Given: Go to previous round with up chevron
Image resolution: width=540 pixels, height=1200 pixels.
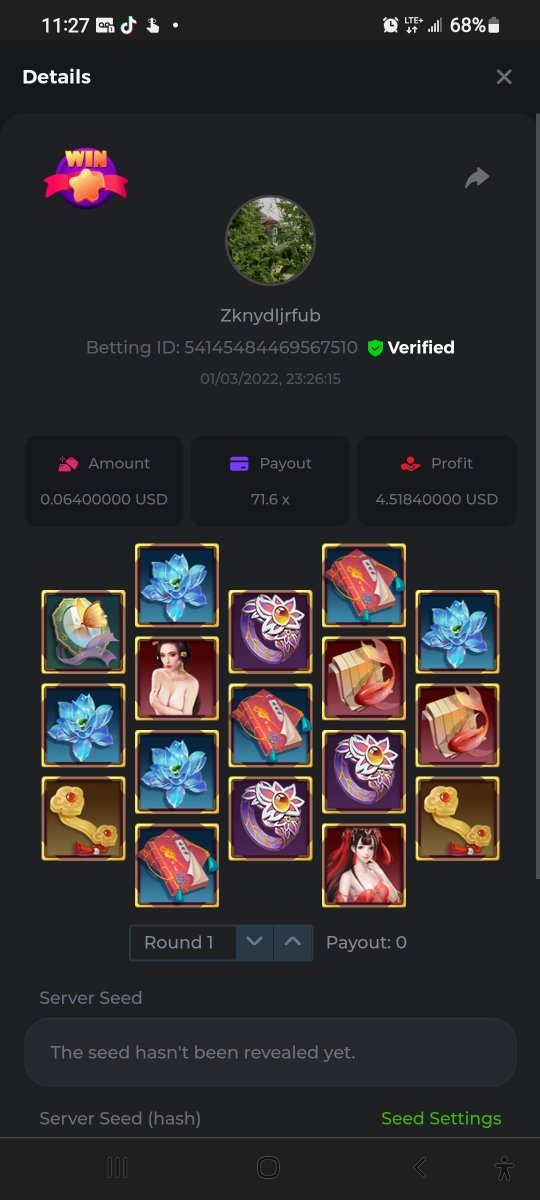Looking at the screenshot, I should tap(292, 942).
